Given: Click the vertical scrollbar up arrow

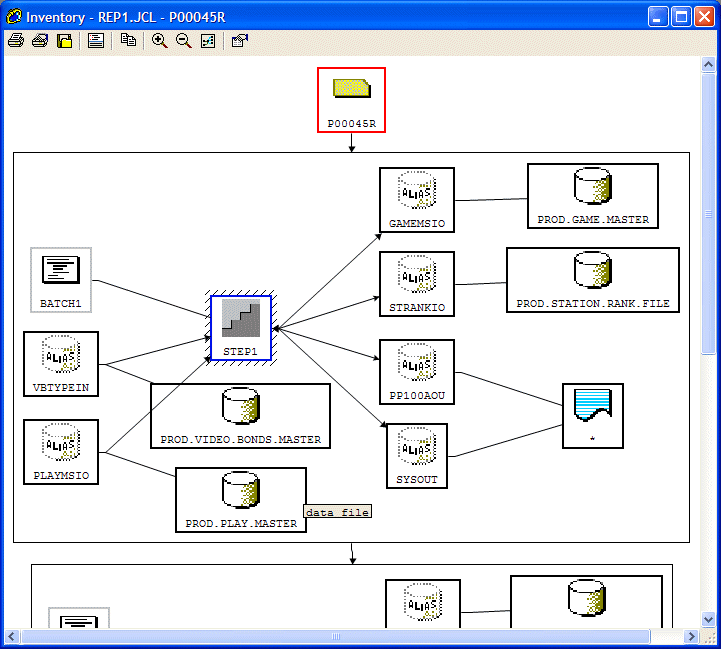Looking at the screenshot, I should (709, 65).
